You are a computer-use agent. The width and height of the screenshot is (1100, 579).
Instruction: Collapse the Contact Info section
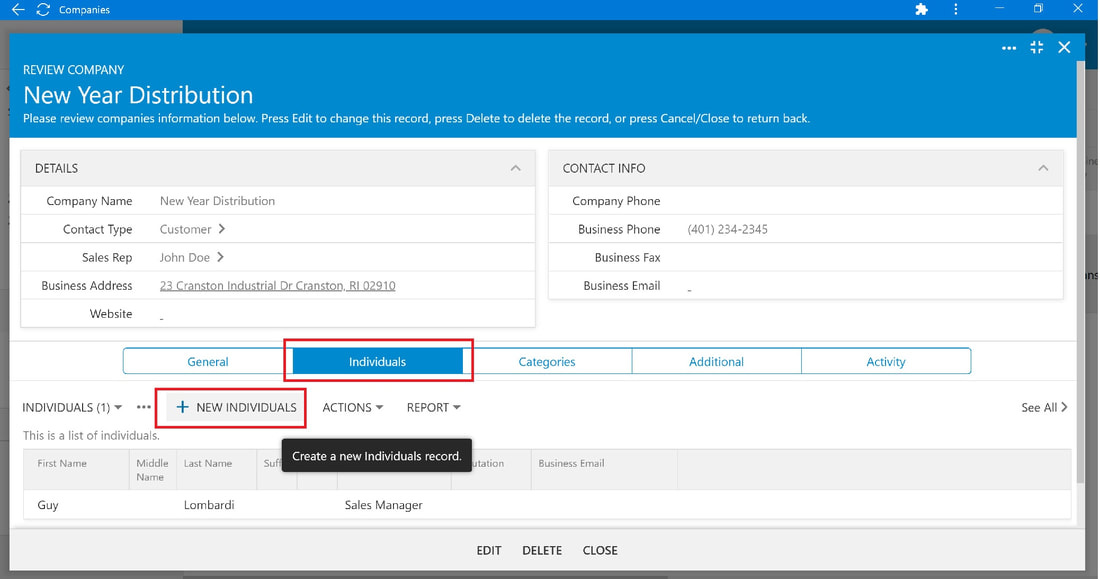1043,168
